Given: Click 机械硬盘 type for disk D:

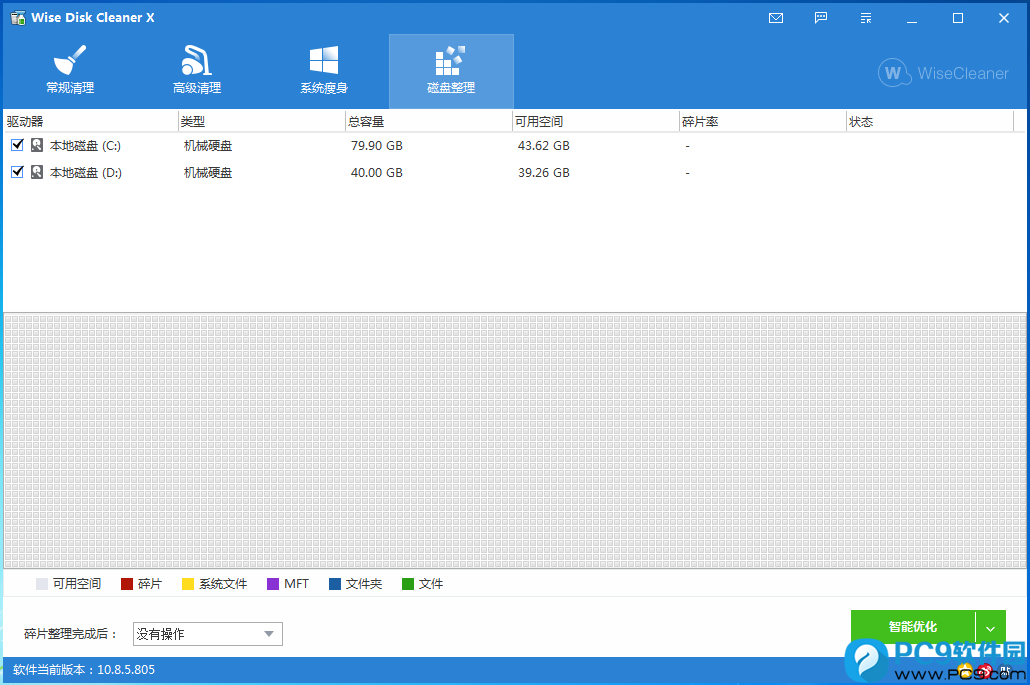Looking at the screenshot, I should (x=208, y=173).
